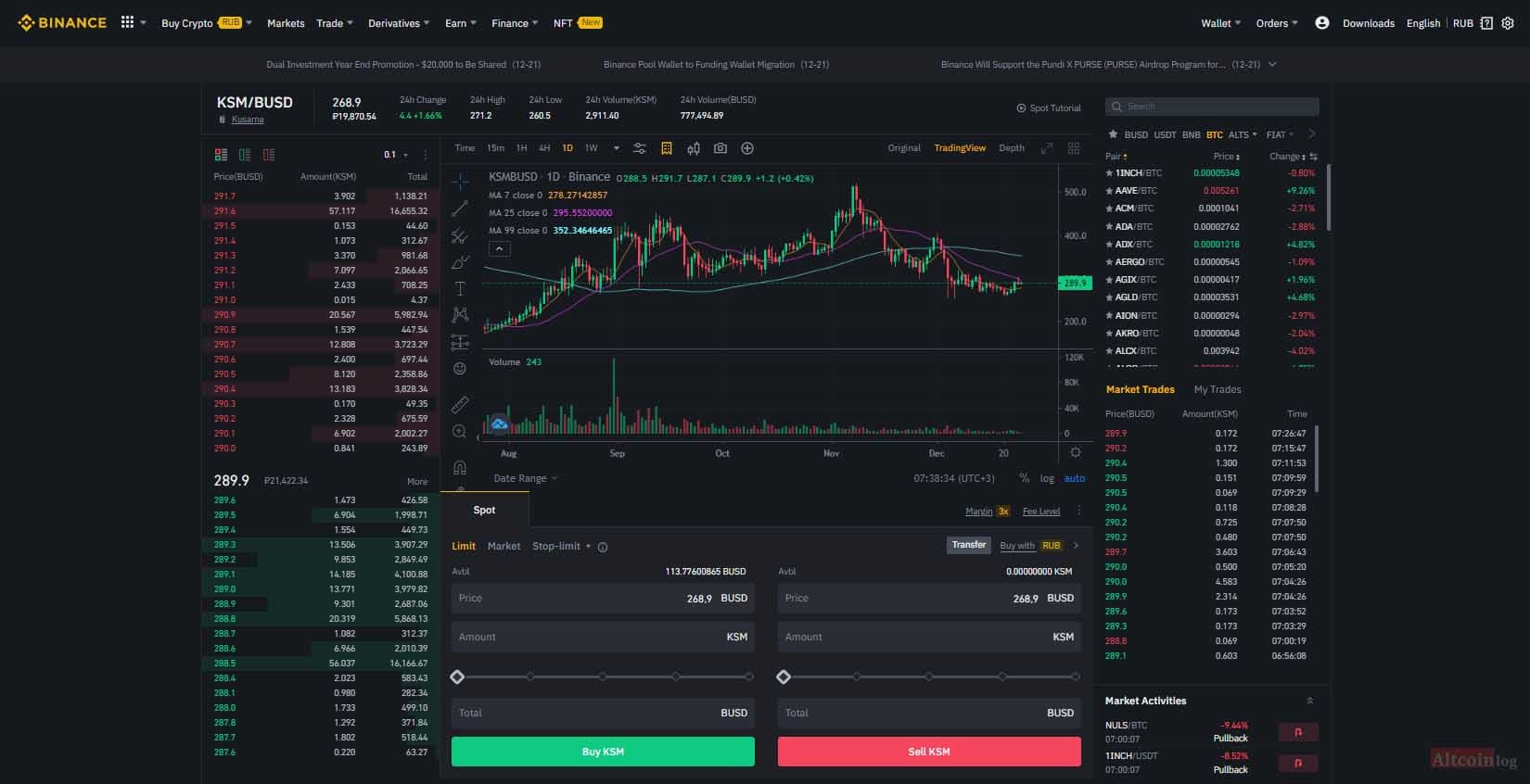Open the top-right settings gear
1530x784 pixels.
point(1508,23)
